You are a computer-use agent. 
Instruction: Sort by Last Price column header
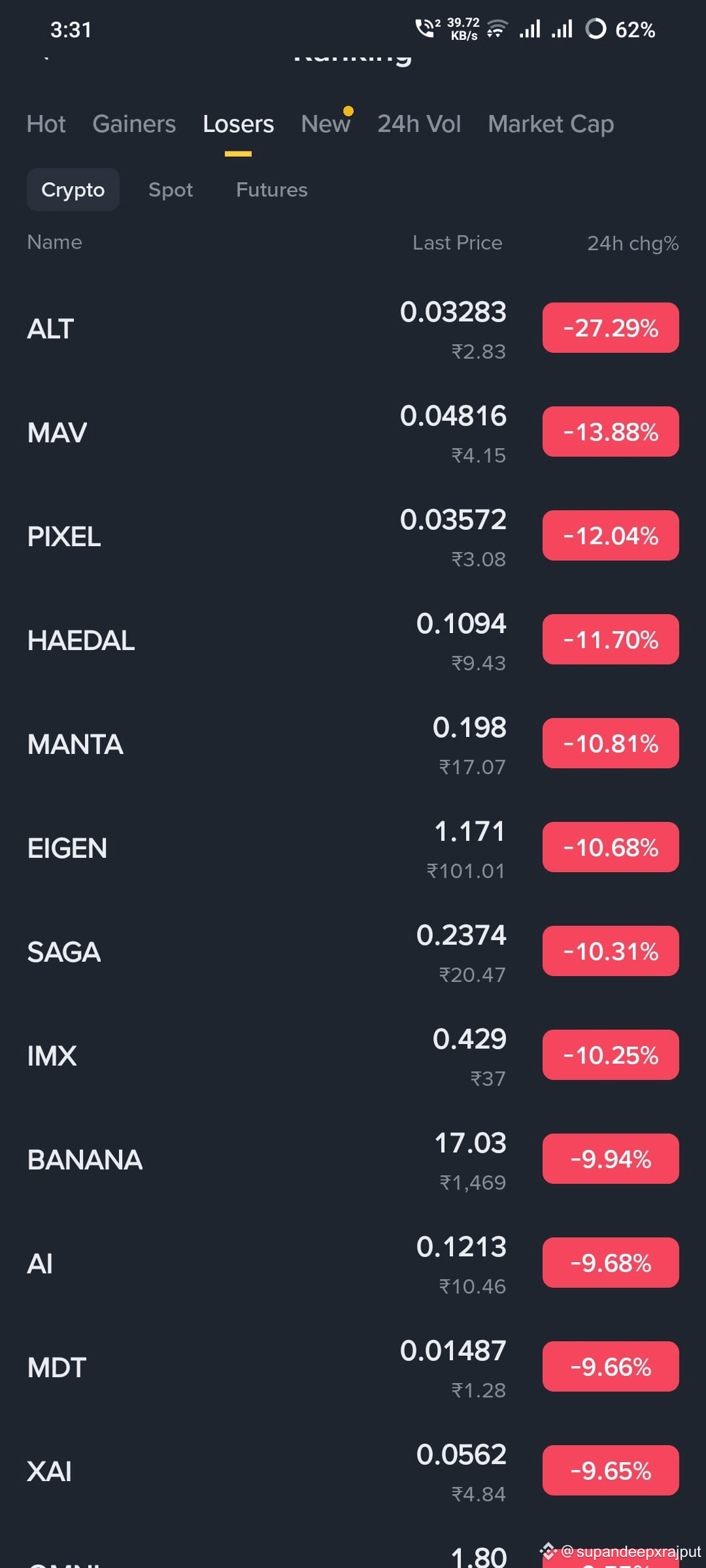click(x=457, y=243)
